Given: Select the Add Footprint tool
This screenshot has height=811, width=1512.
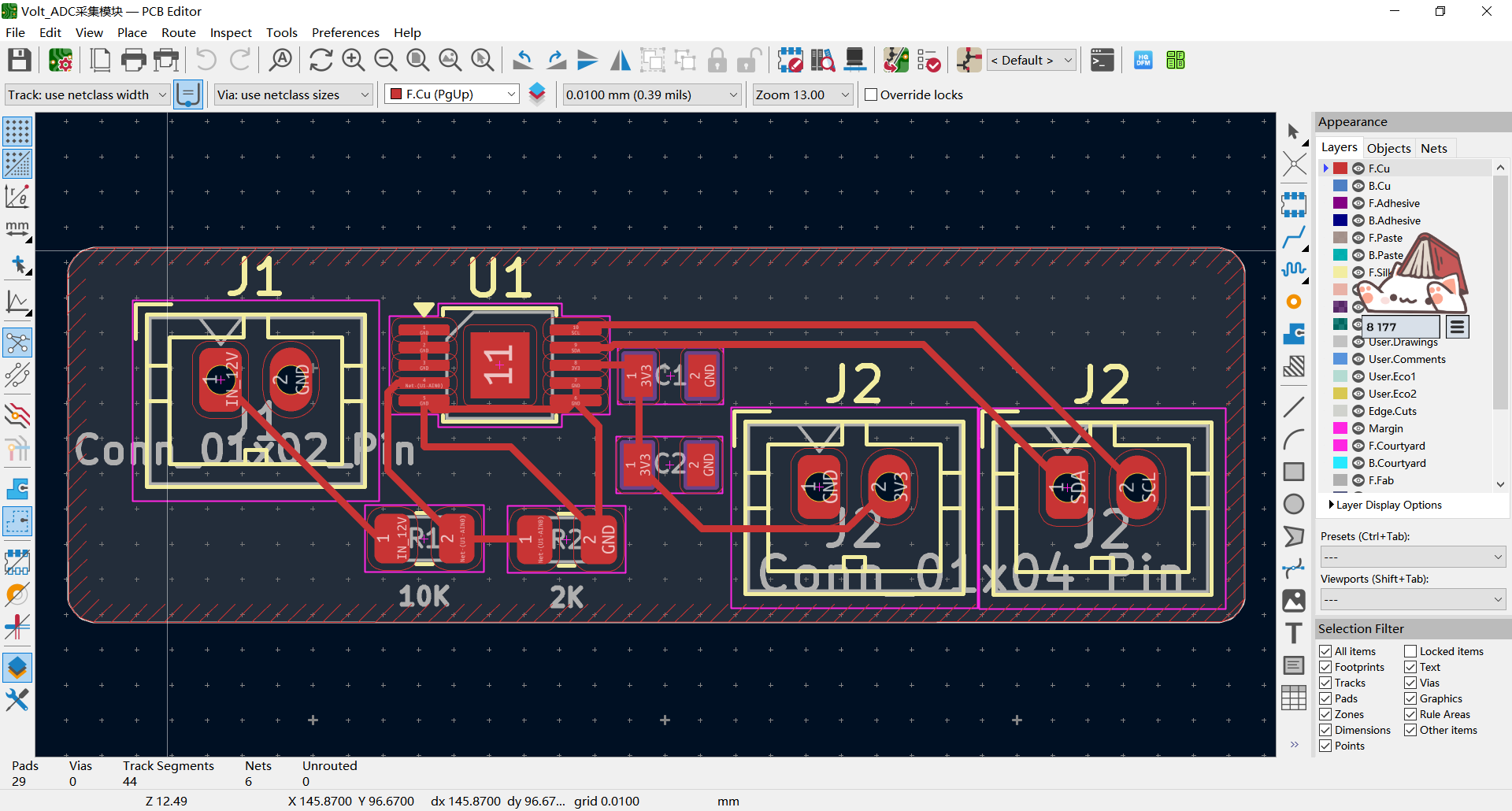Looking at the screenshot, I should click(x=1294, y=205).
